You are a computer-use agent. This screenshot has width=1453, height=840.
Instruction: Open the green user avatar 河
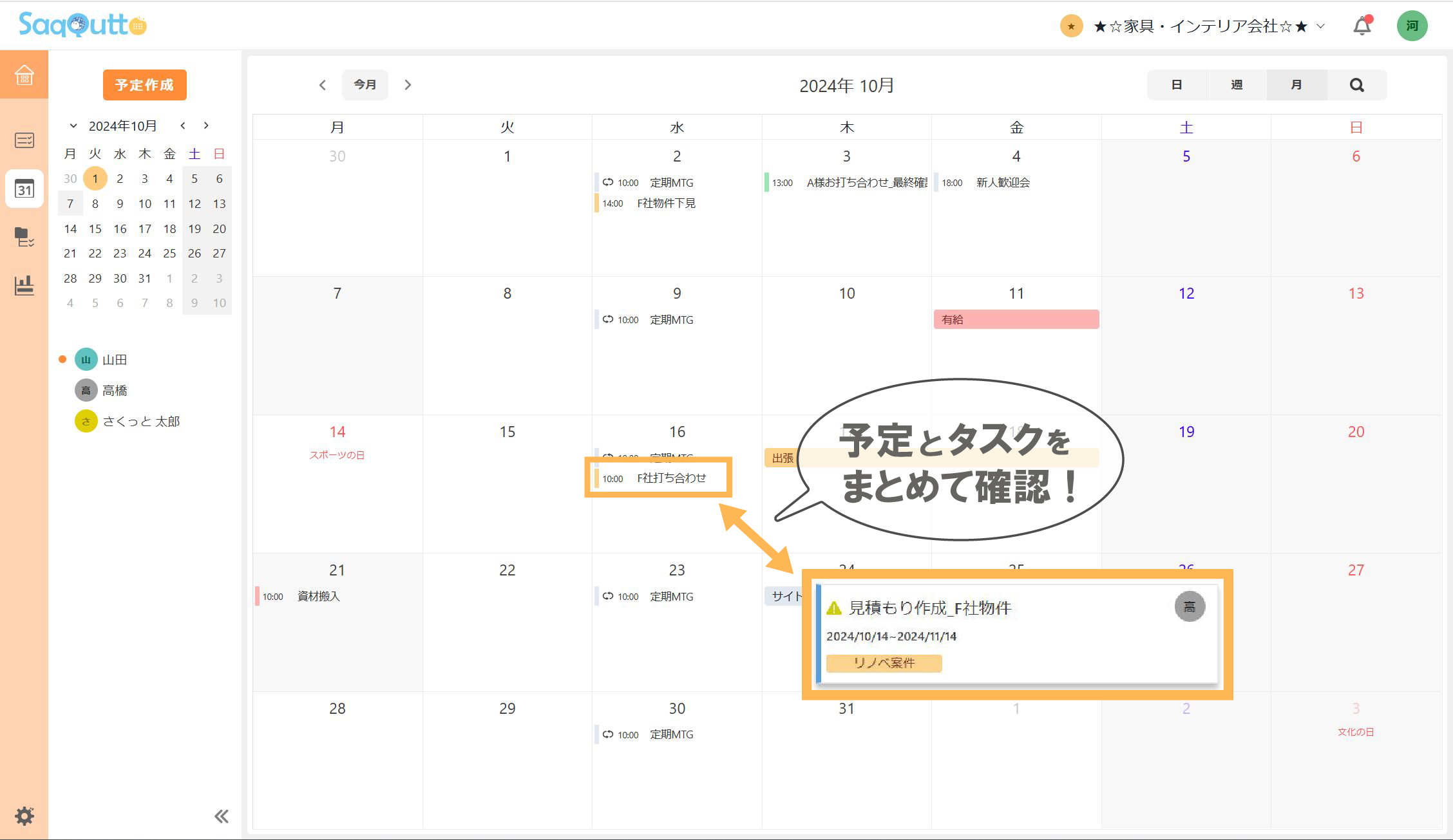point(1412,26)
